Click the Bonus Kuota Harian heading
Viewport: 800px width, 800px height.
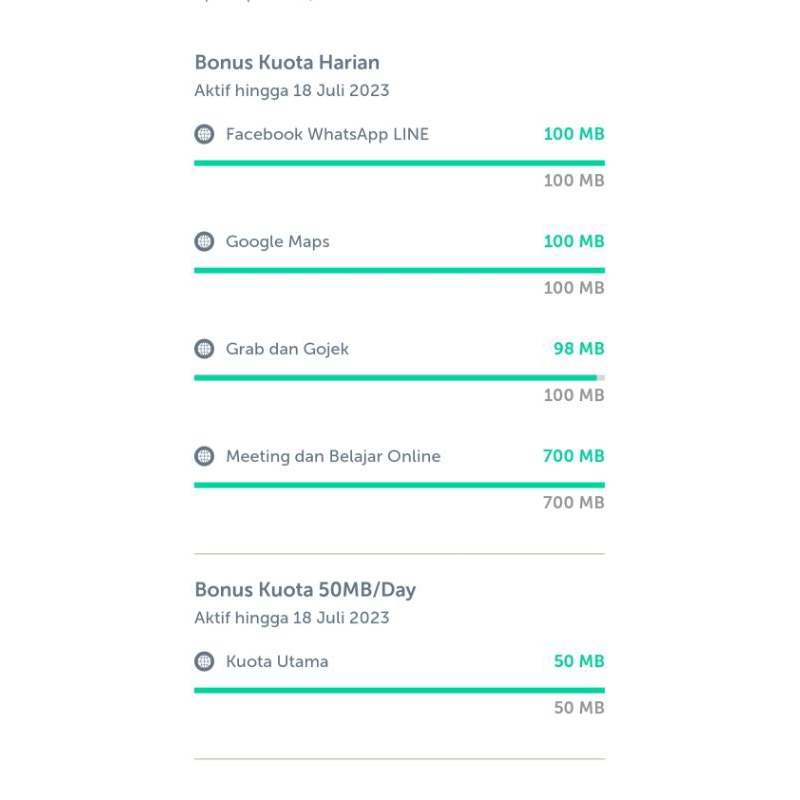287,63
